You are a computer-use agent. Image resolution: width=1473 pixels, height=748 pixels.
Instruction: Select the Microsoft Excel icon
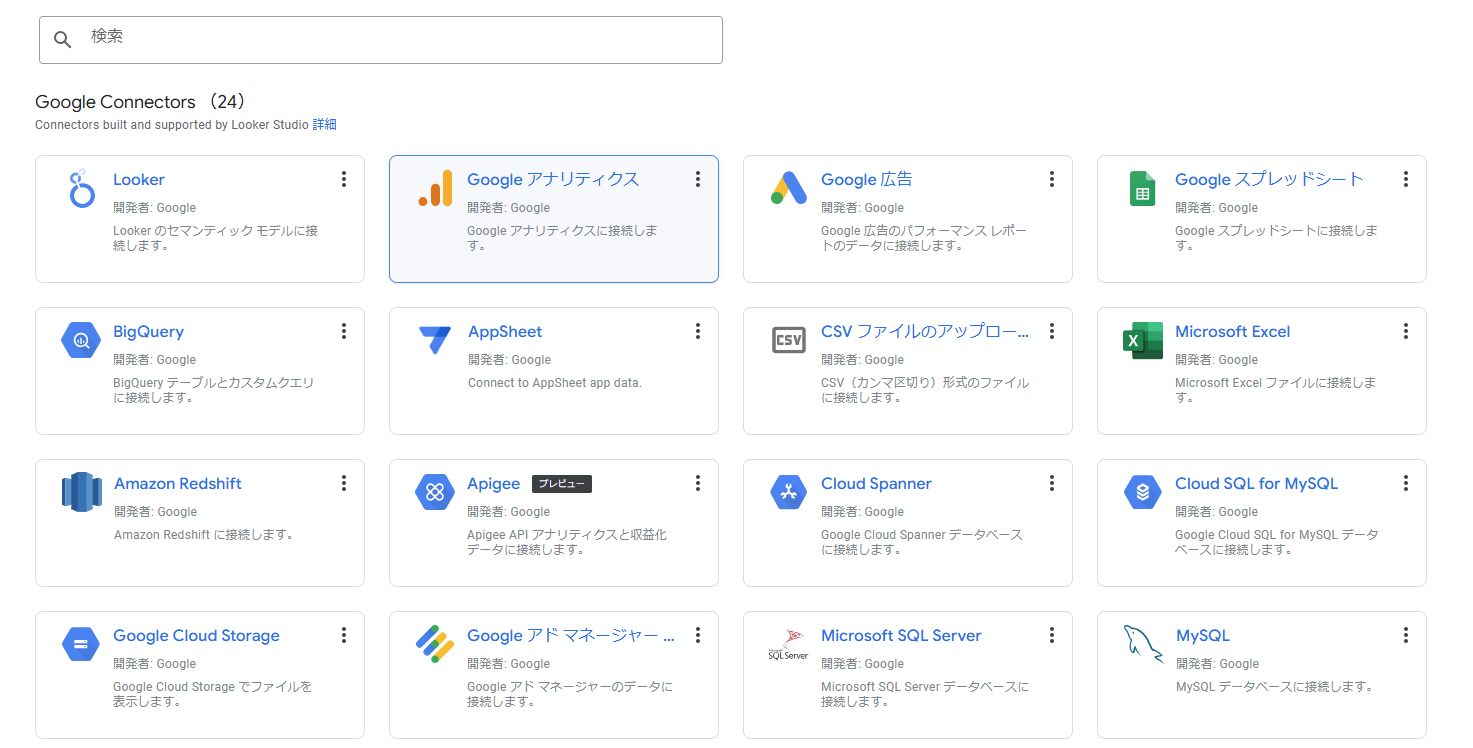click(x=1142, y=340)
